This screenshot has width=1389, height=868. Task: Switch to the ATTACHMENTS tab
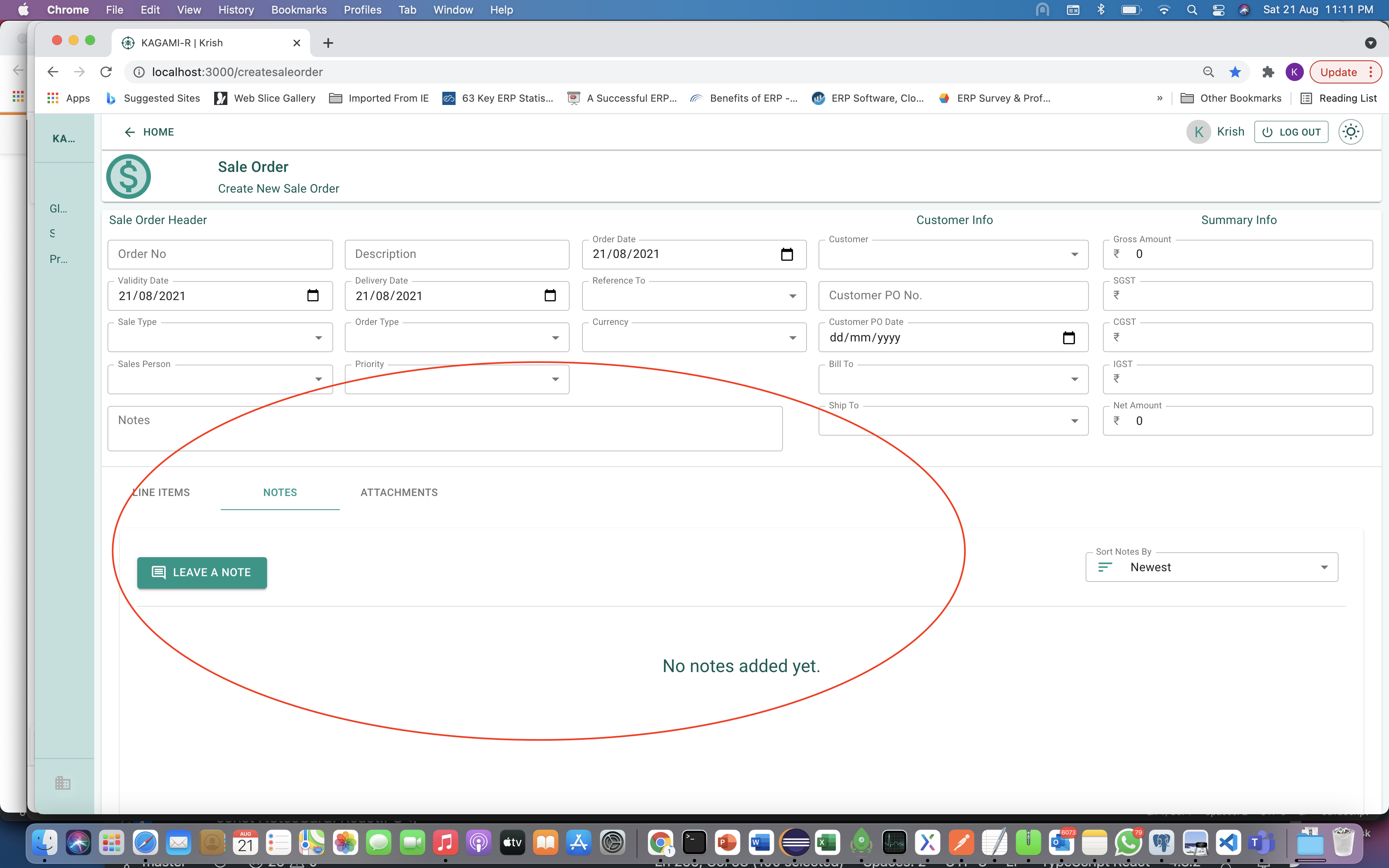(x=398, y=492)
